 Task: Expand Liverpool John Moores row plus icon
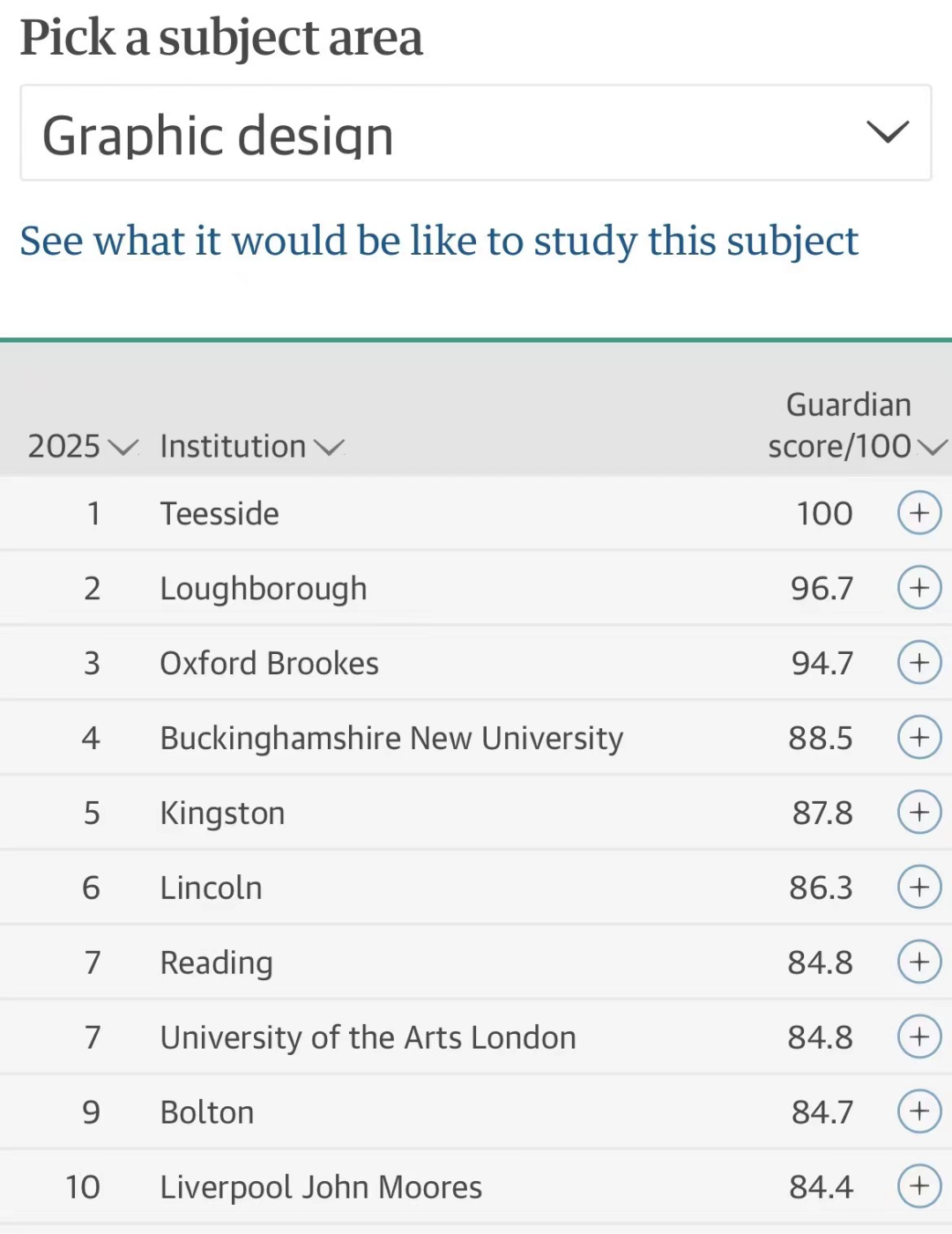pos(919,1186)
